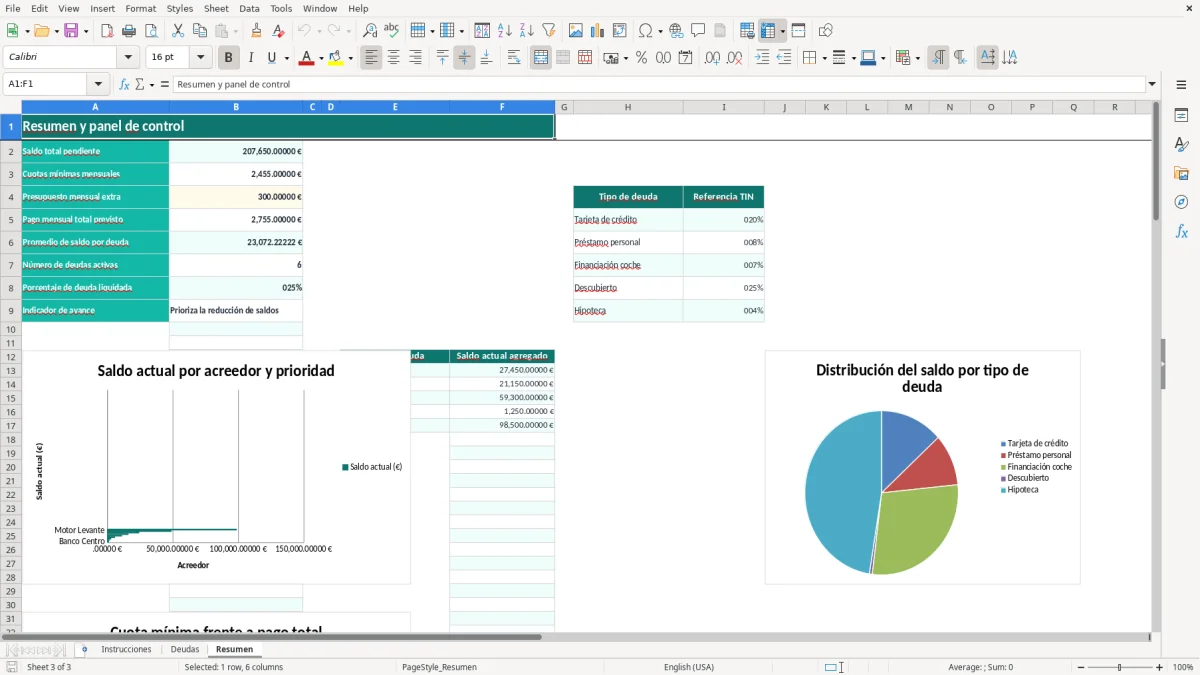Screen dimensions: 1200x675
Task: Apply the yellow background color swatch
Action: tap(335, 58)
